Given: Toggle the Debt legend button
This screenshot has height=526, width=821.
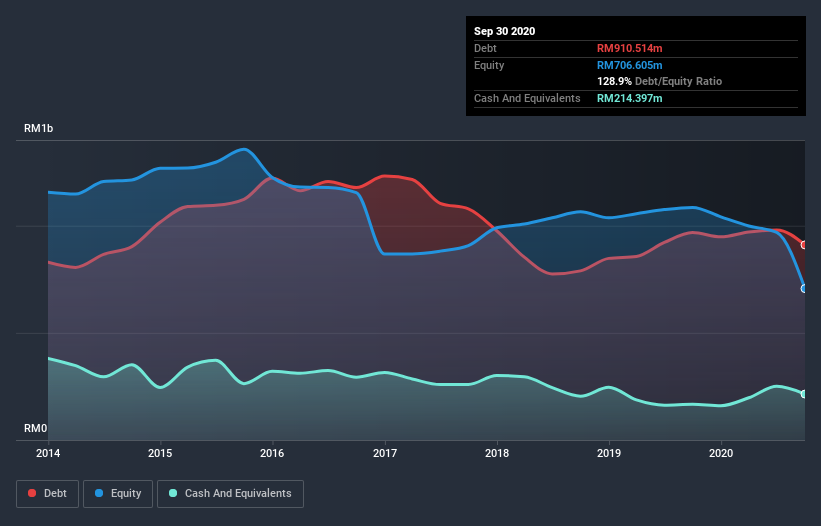Looking at the screenshot, I should (48, 494).
